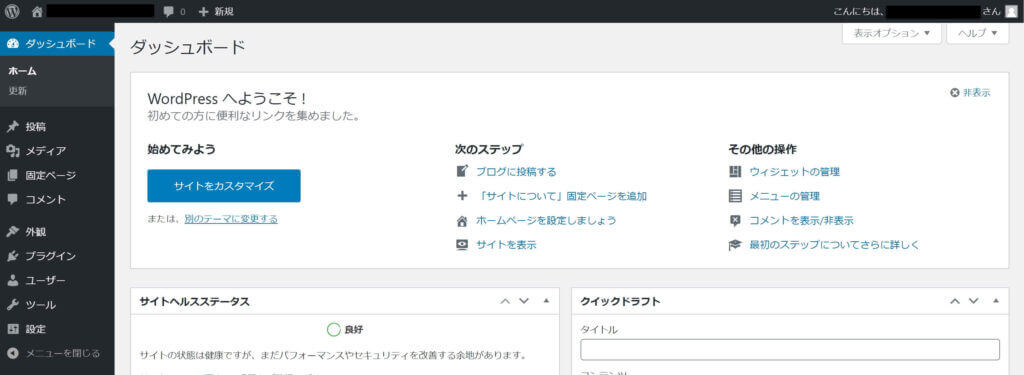Screen dimensions: 1024x375
Task: Open the 投稿 menu
Action: click(x=57, y=127)
